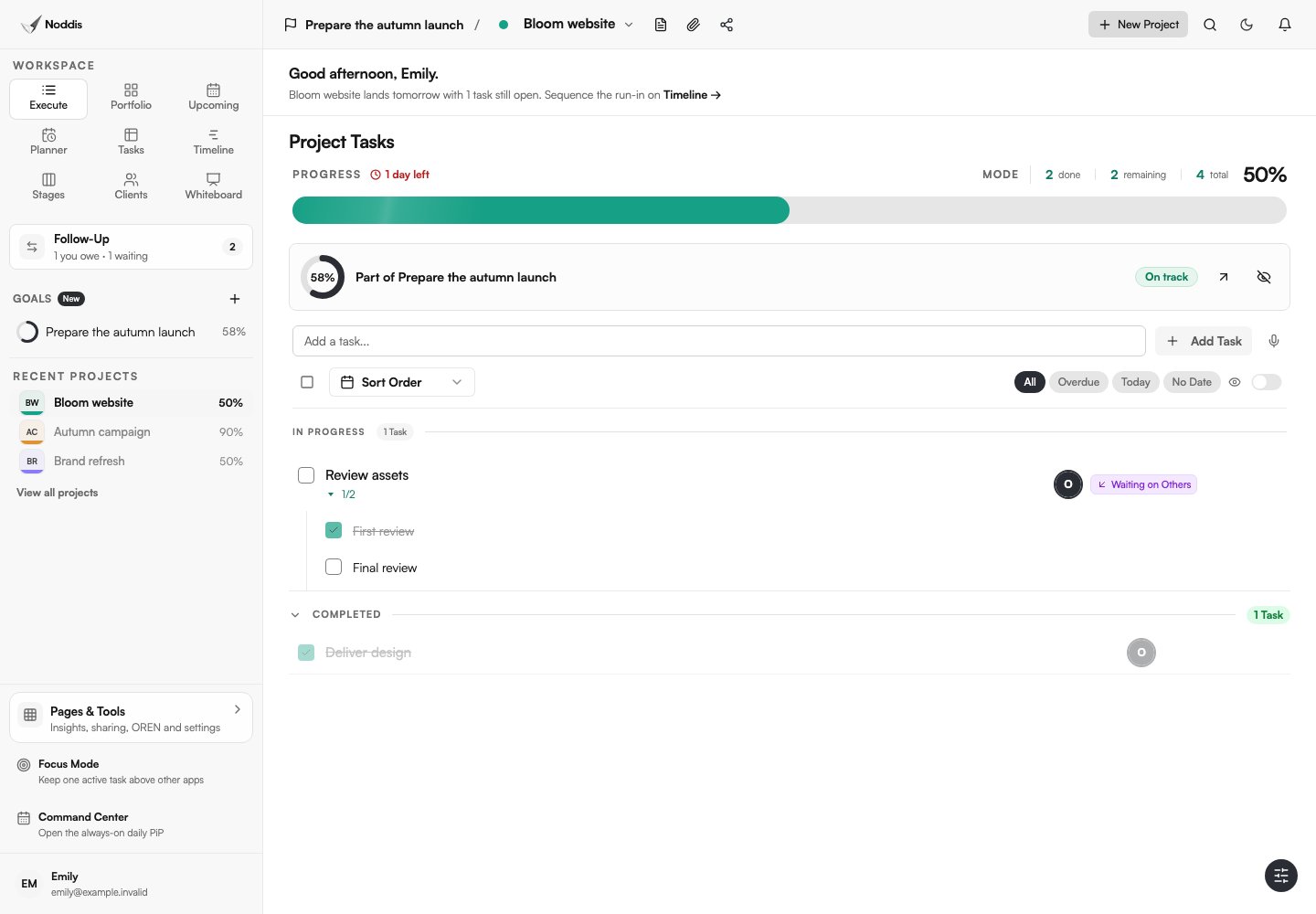Switch to the Portfolio view
This screenshot has height=914, width=1316.
pyautogui.click(x=131, y=99)
